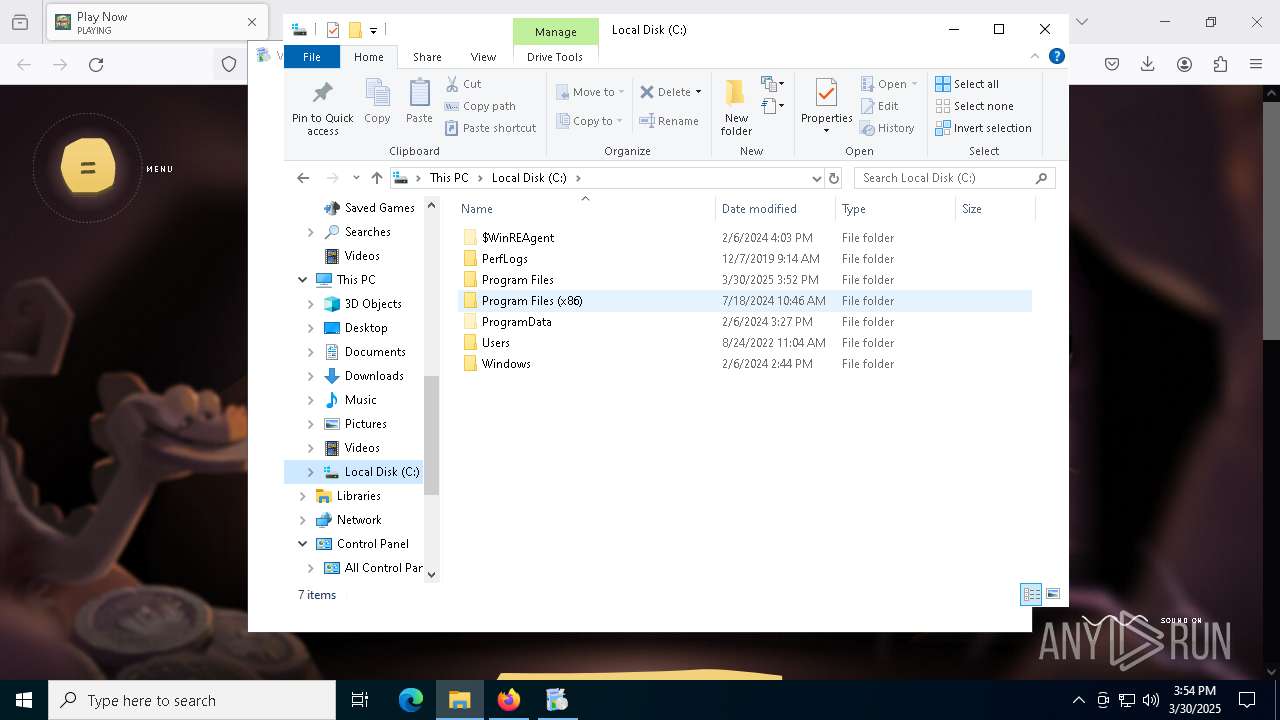The width and height of the screenshot is (1280, 720).
Task: Click Select all in ribbon
Action: (x=967, y=84)
